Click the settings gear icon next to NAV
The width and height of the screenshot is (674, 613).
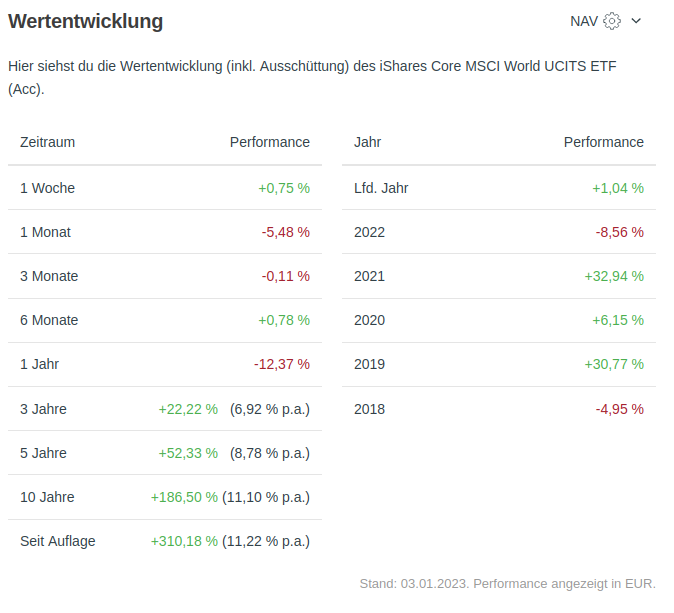click(x=612, y=21)
